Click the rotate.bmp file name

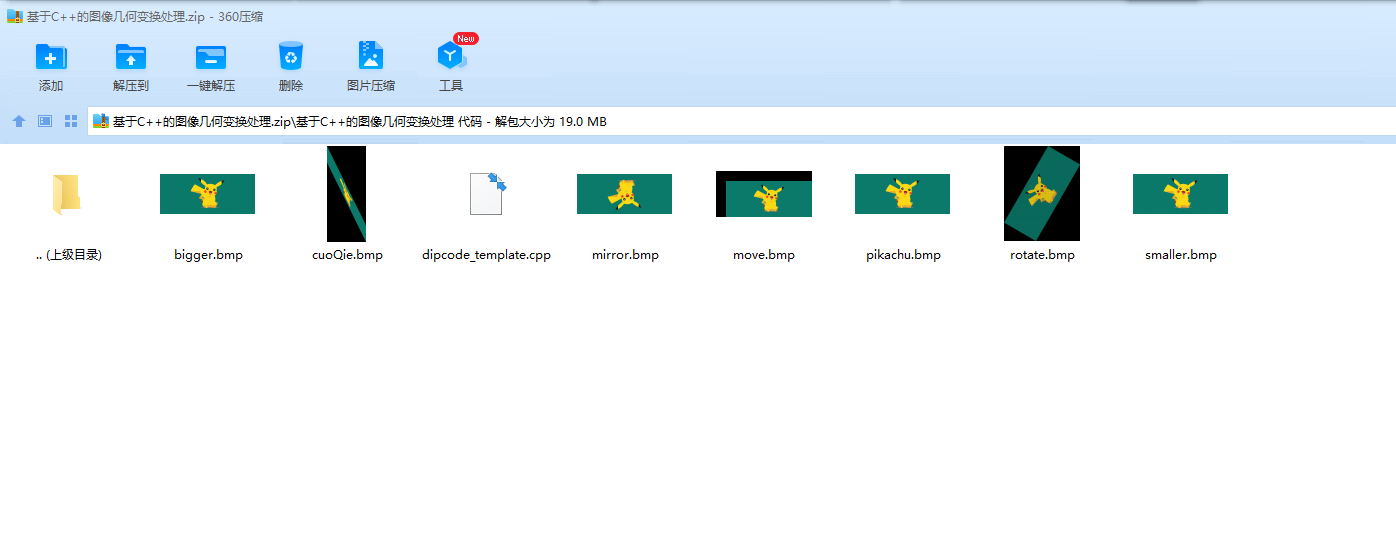click(x=1042, y=255)
